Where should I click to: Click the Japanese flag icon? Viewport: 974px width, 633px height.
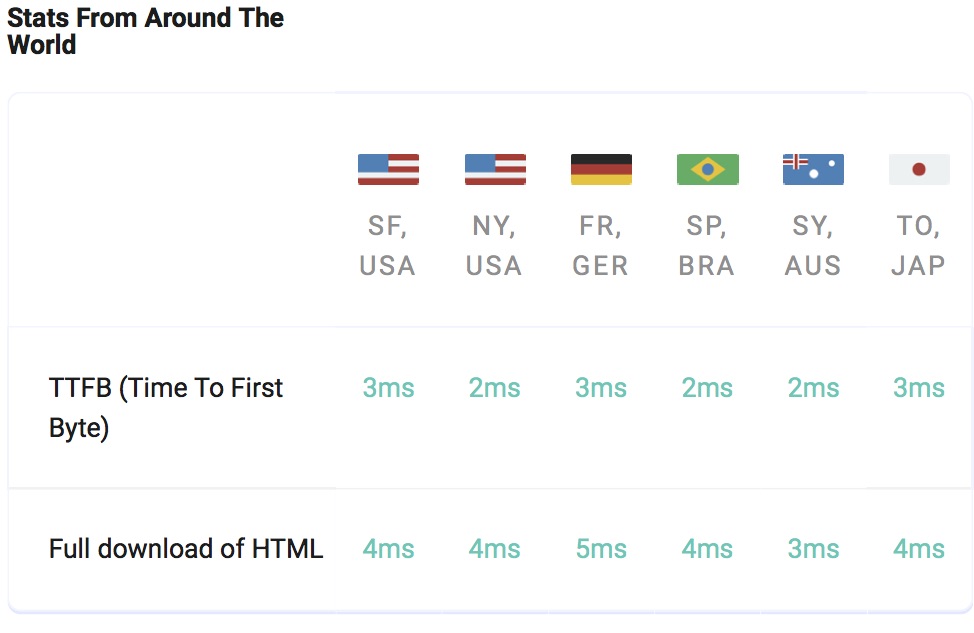click(x=919, y=169)
